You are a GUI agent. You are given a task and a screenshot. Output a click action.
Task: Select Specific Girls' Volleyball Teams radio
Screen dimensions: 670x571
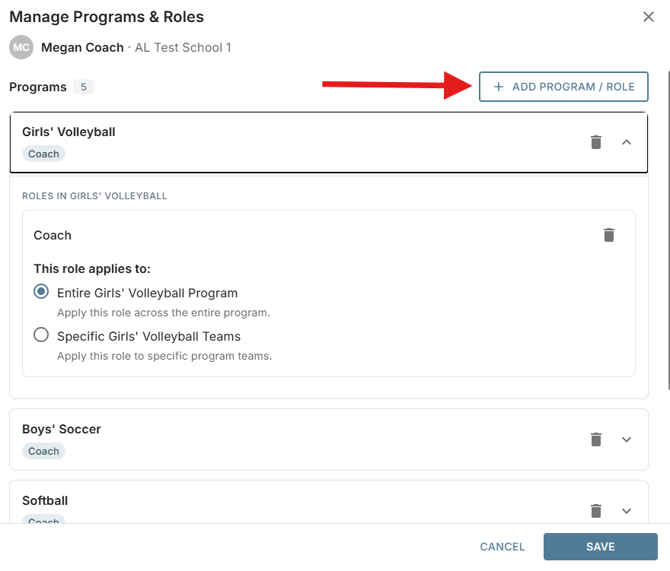pyautogui.click(x=41, y=335)
